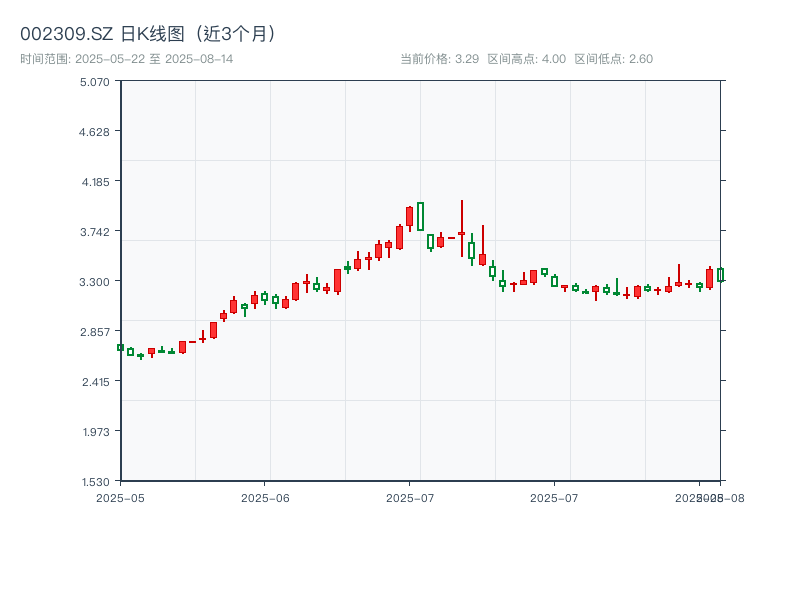This screenshot has width=800, height=600.
Task: Select the last green candlestick on the chart
Action: tap(720, 274)
